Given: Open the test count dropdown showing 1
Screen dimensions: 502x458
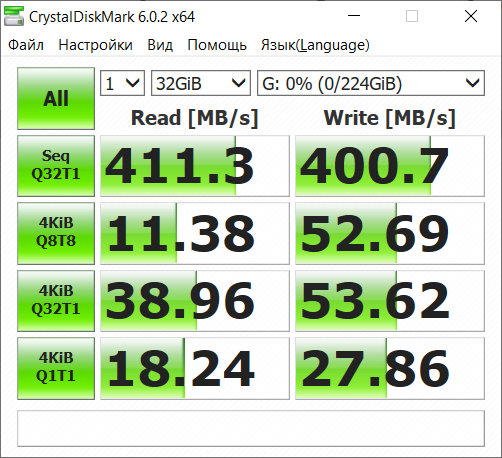Looking at the screenshot, I should 122,83.
